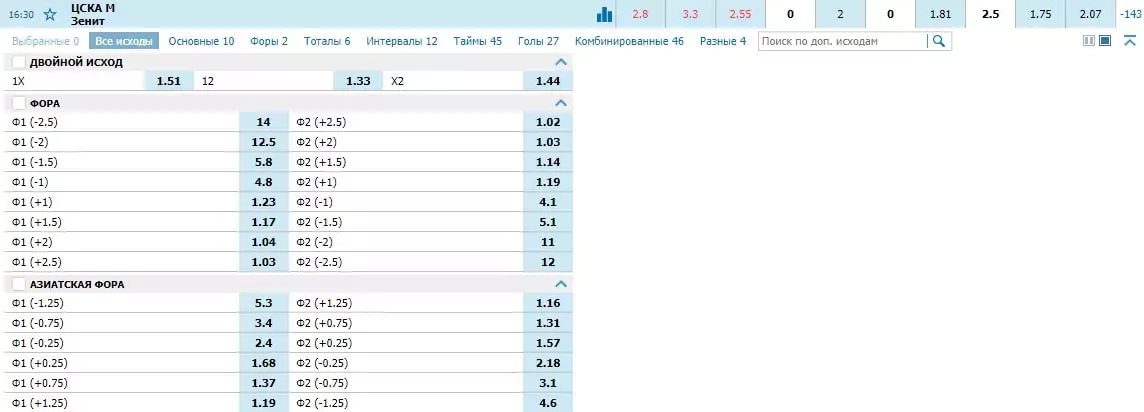Select Ф2 (+2.5) odds 1.02
The height and width of the screenshot is (412, 1144).
[548, 122]
